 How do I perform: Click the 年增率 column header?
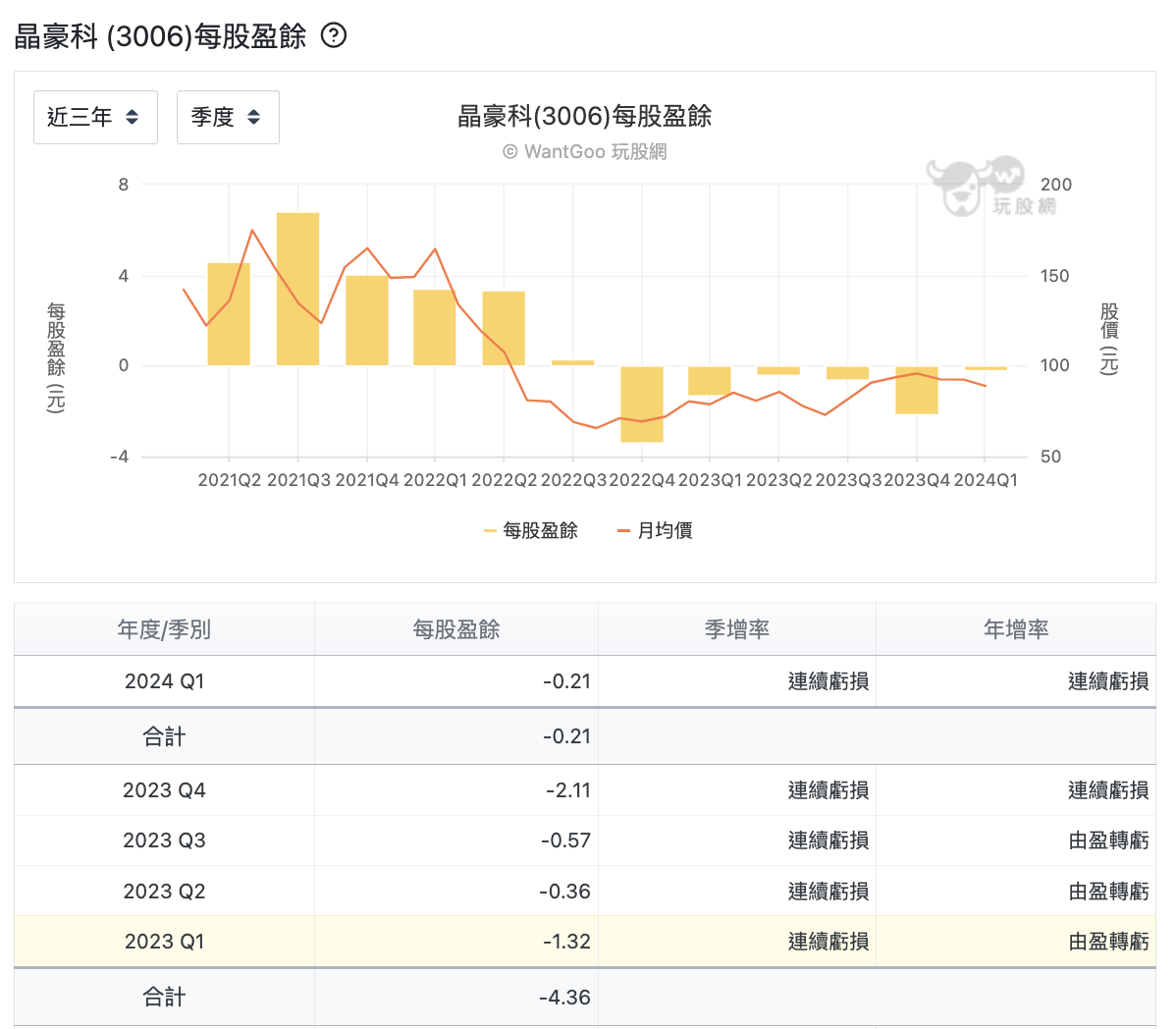1015,629
